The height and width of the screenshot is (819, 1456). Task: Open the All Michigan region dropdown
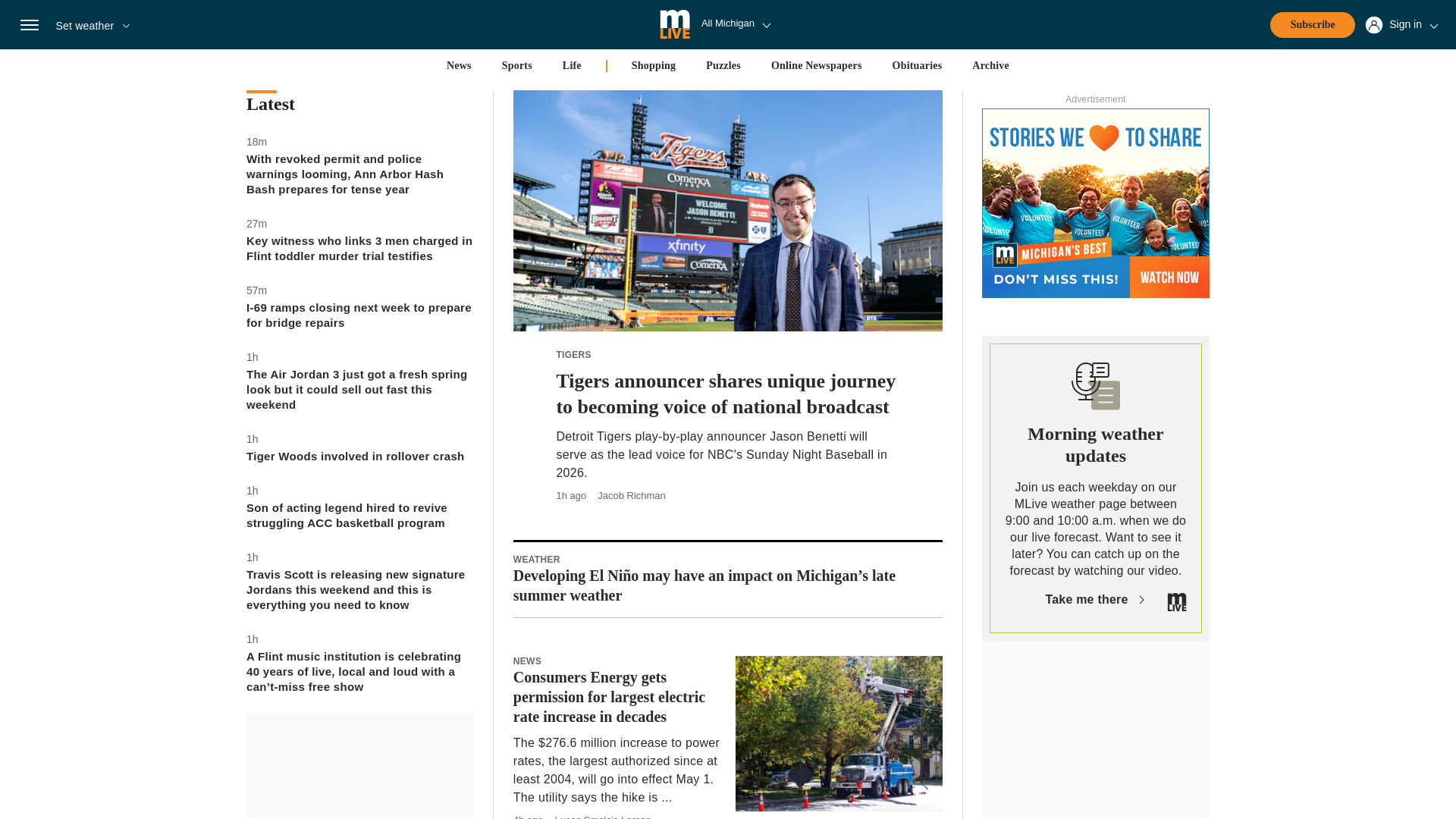(x=736, y=24)
